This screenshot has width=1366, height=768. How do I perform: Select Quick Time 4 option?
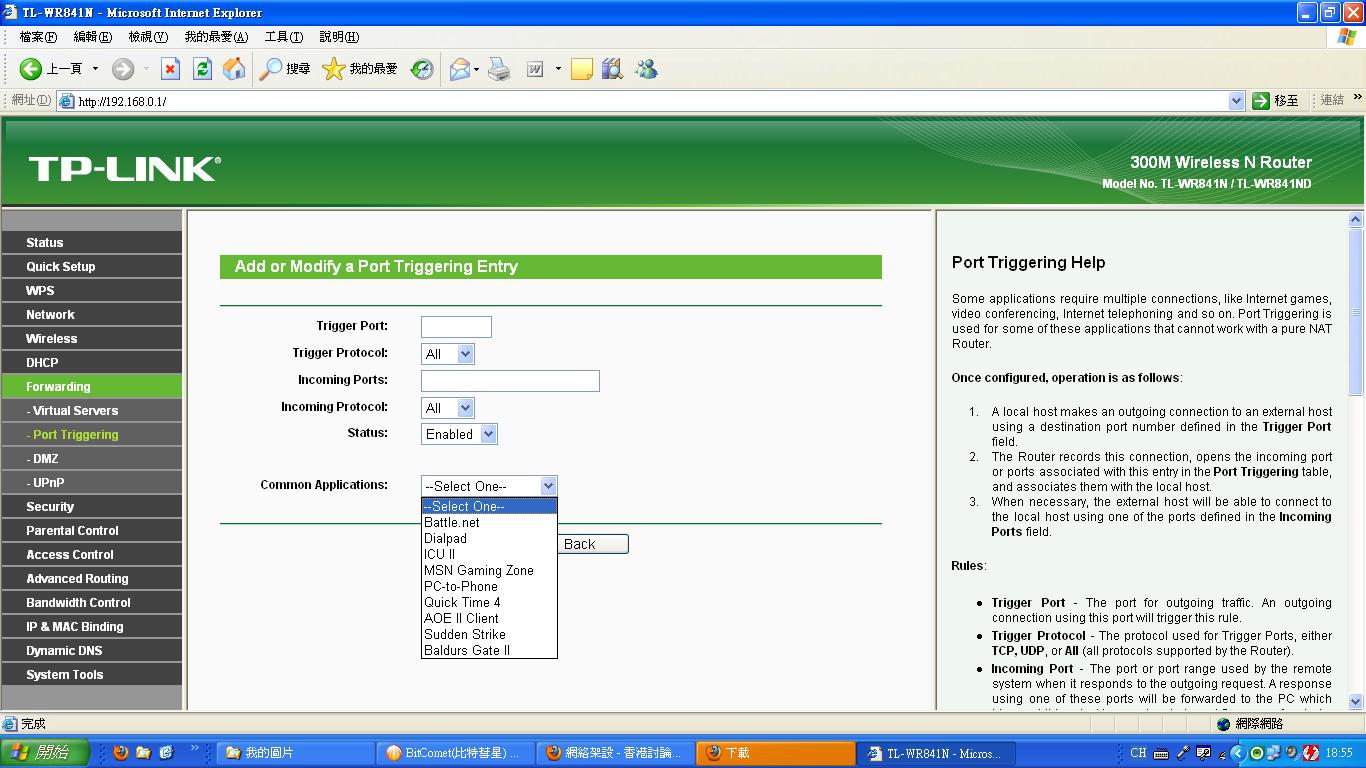489,602
